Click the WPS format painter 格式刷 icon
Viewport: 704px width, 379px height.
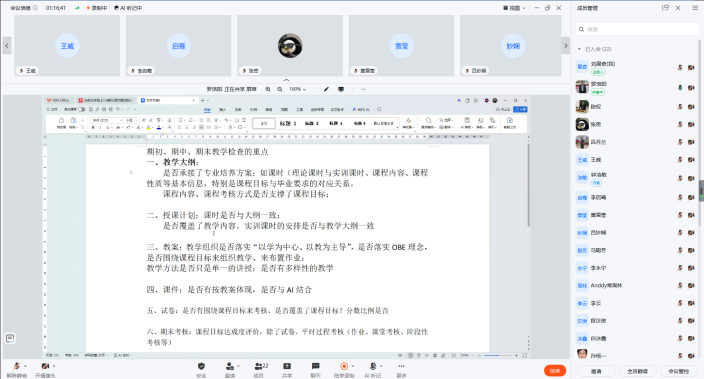pos(62,123)
